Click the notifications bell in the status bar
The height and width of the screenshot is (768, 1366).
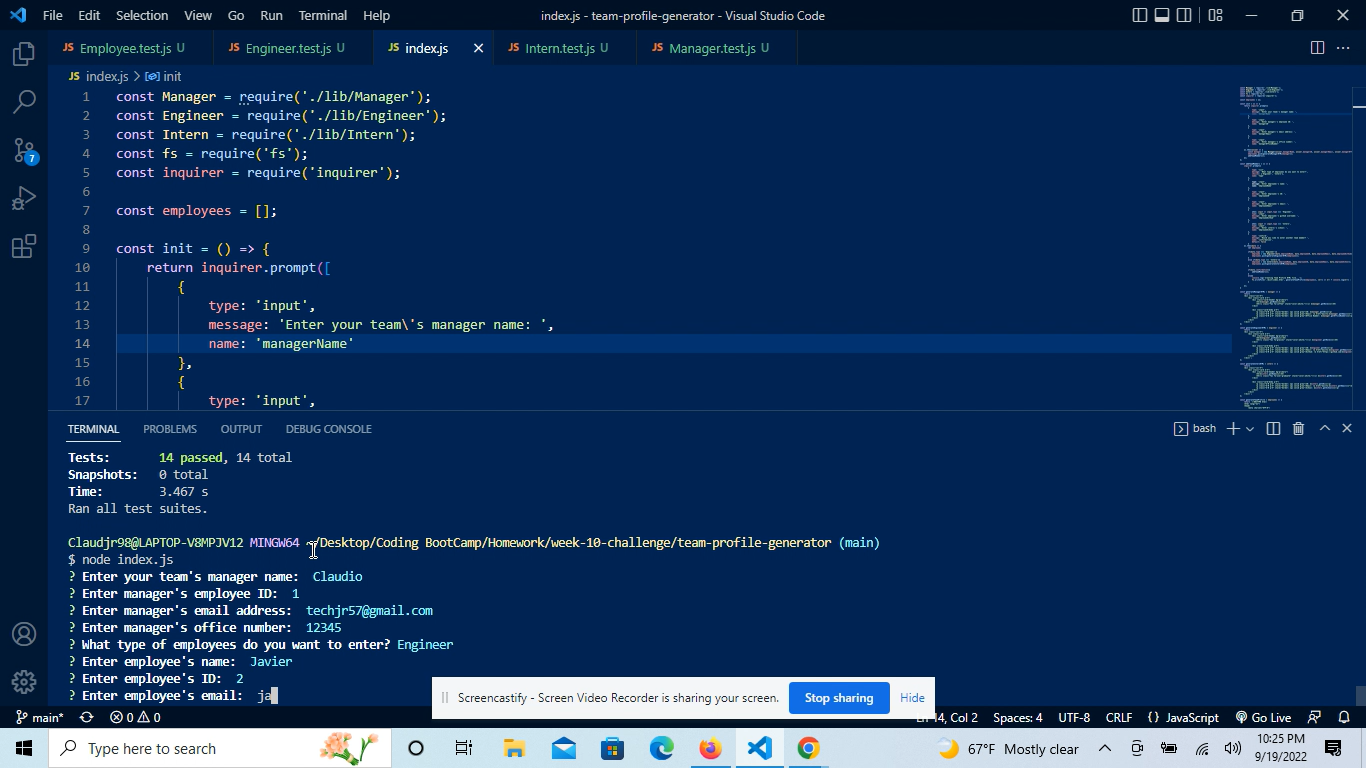(x=1343, y=717)
